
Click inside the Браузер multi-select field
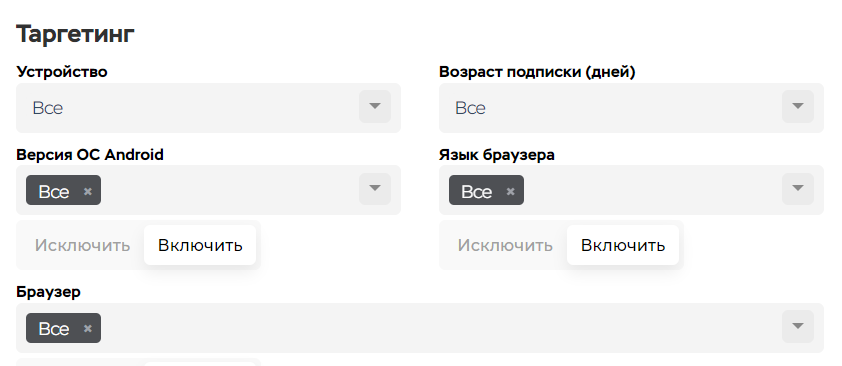(x=419, y=328)
